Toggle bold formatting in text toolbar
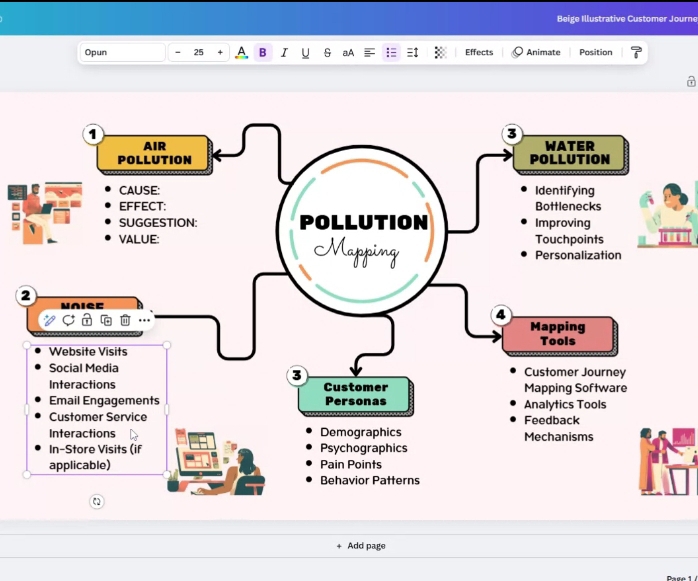Image resolution: width=698 pixels, height=581 pixels. click(x=263, y=52)
